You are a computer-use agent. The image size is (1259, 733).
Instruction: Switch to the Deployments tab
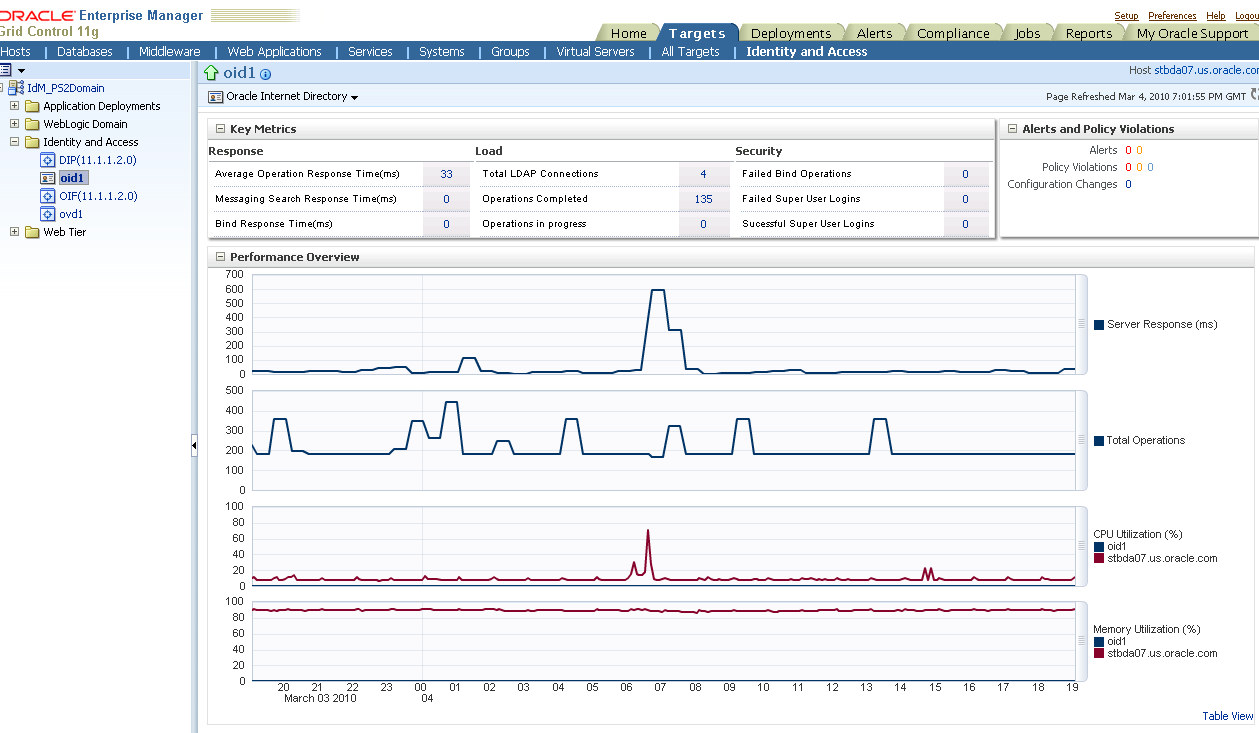(x=791, y=33)
